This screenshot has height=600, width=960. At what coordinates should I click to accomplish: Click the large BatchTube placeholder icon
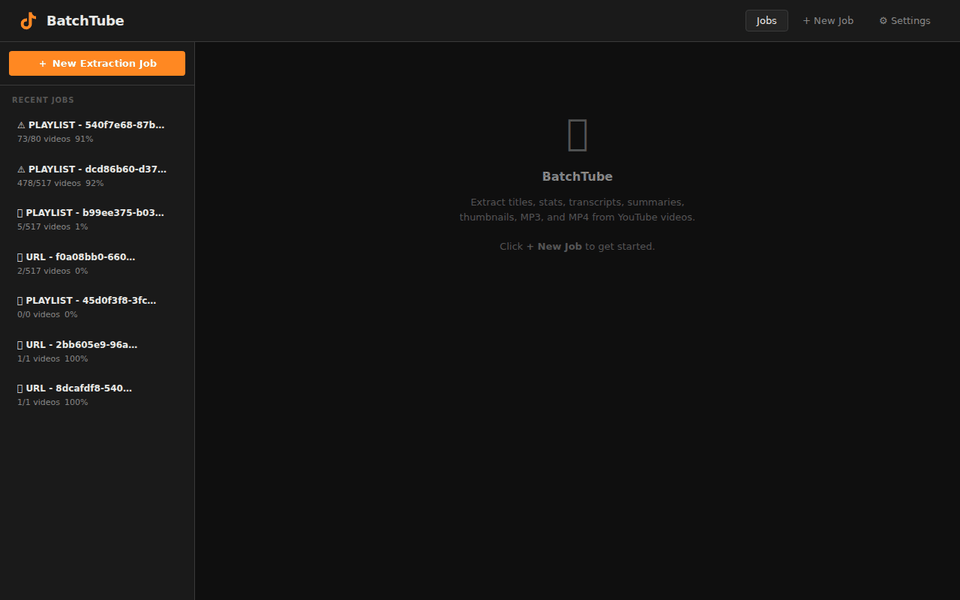click(x=576, y=134)
